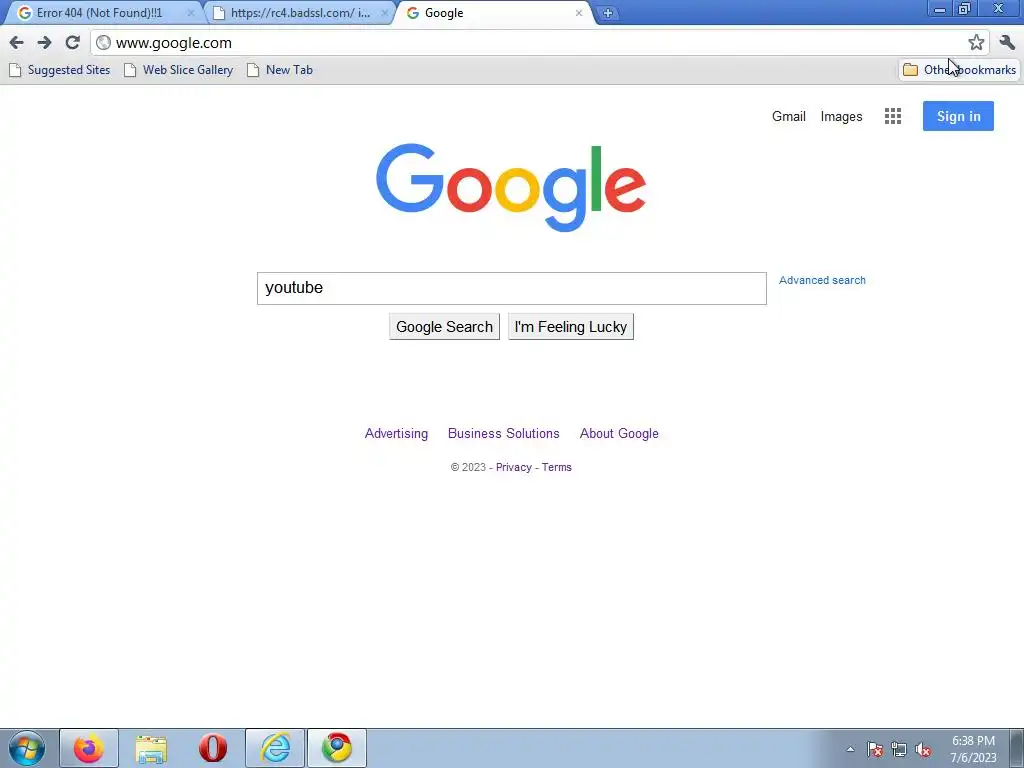
Task: Click the blue Sign in button
Action: [958, 116]
